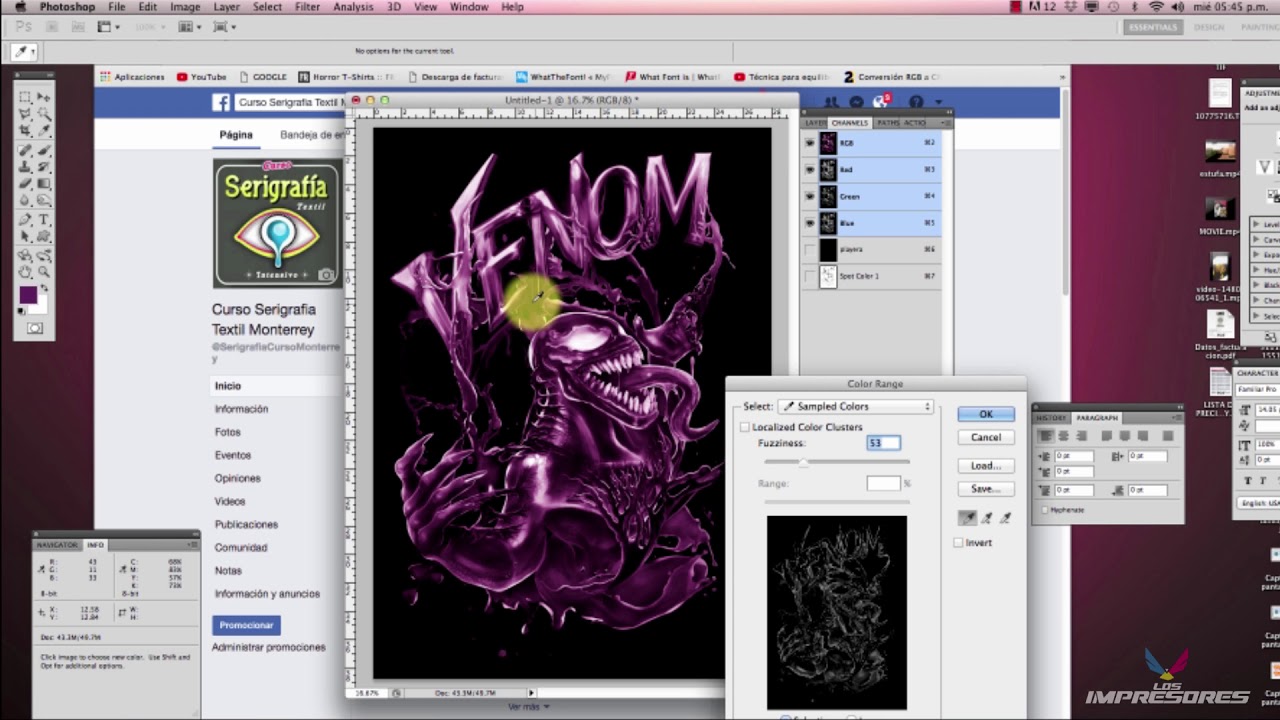Select the Clone Stamp tool
1280x720 pixels.
[25, 167]
